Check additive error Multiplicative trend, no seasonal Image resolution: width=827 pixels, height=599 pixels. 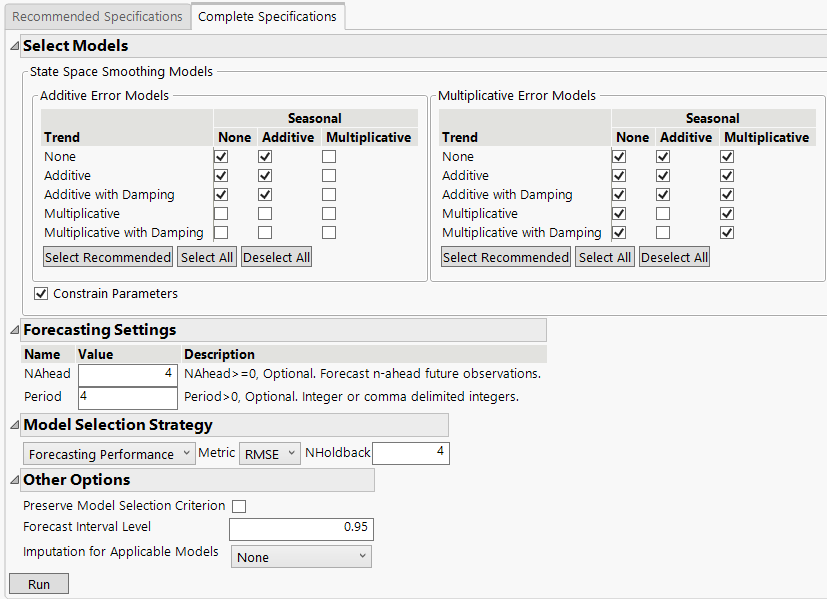[x=221, y=214]
